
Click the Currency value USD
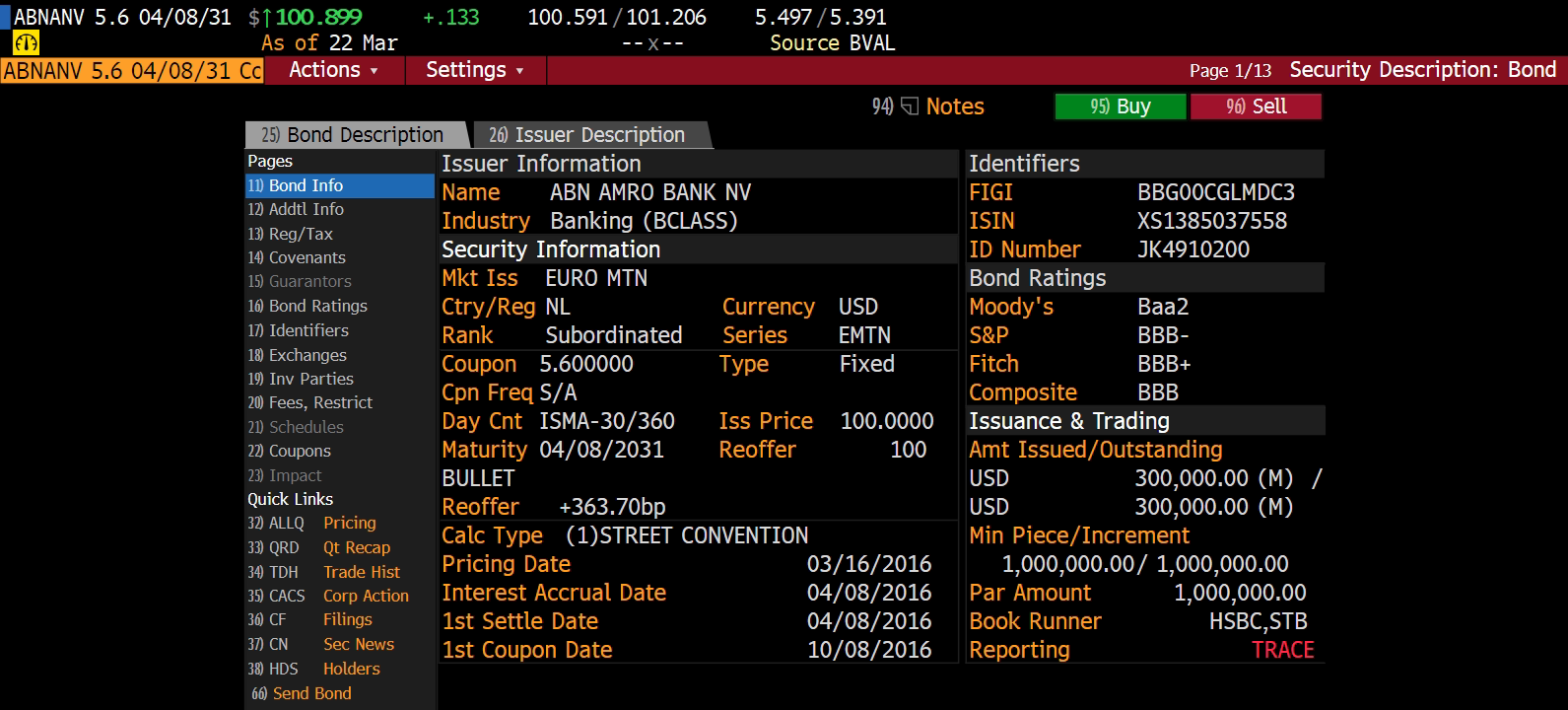click(x=858, y=307)
